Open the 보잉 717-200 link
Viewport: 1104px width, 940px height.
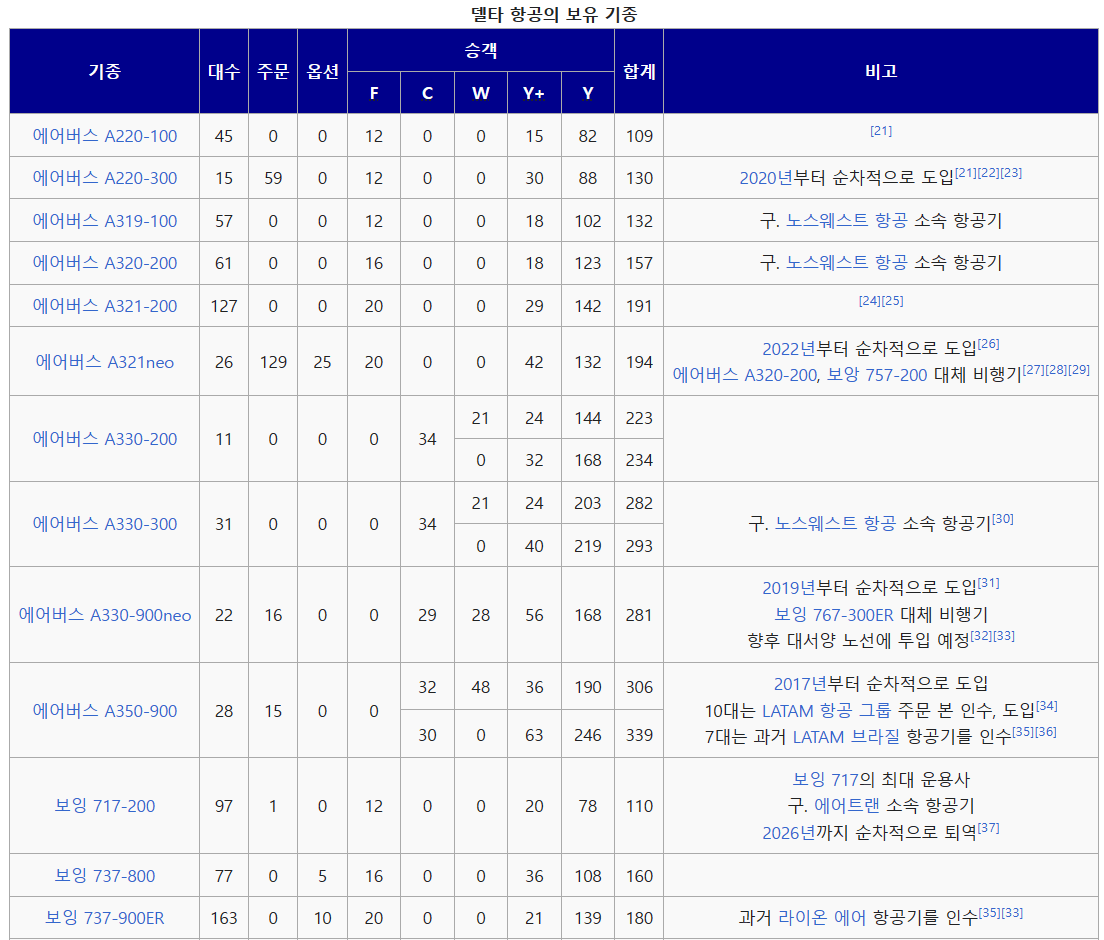(105, 806)
